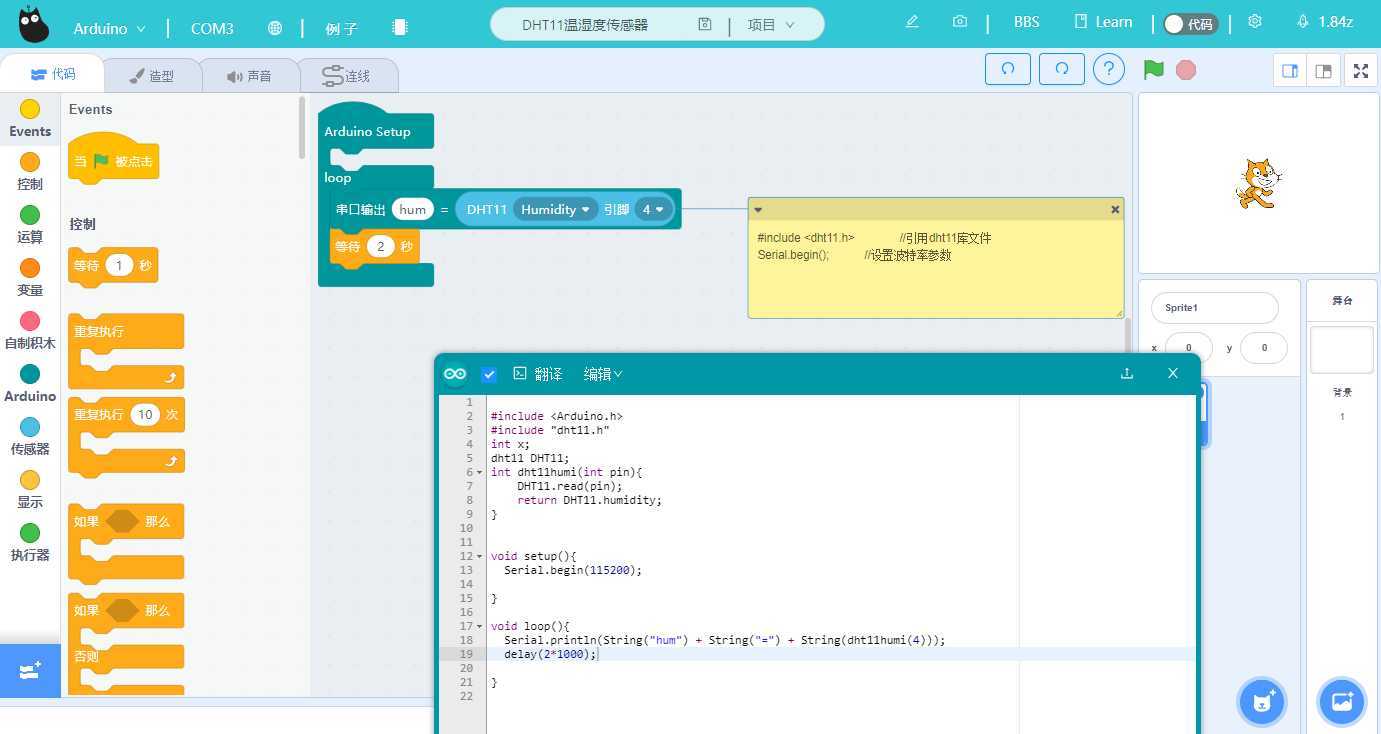Switch to the 连线 wiring tab

point(347,75)
